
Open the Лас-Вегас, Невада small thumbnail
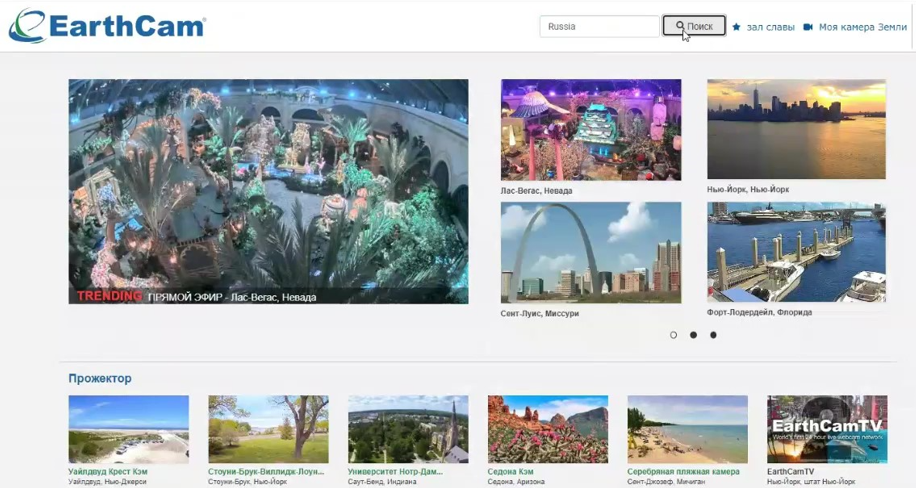590,130
